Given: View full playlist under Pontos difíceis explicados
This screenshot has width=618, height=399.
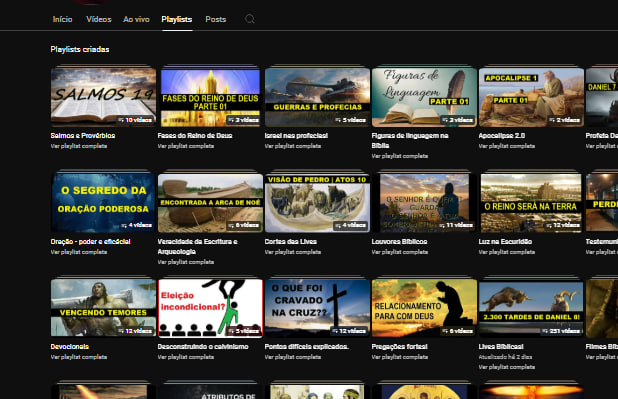Looking at the screenshot, I should point(293,357).
